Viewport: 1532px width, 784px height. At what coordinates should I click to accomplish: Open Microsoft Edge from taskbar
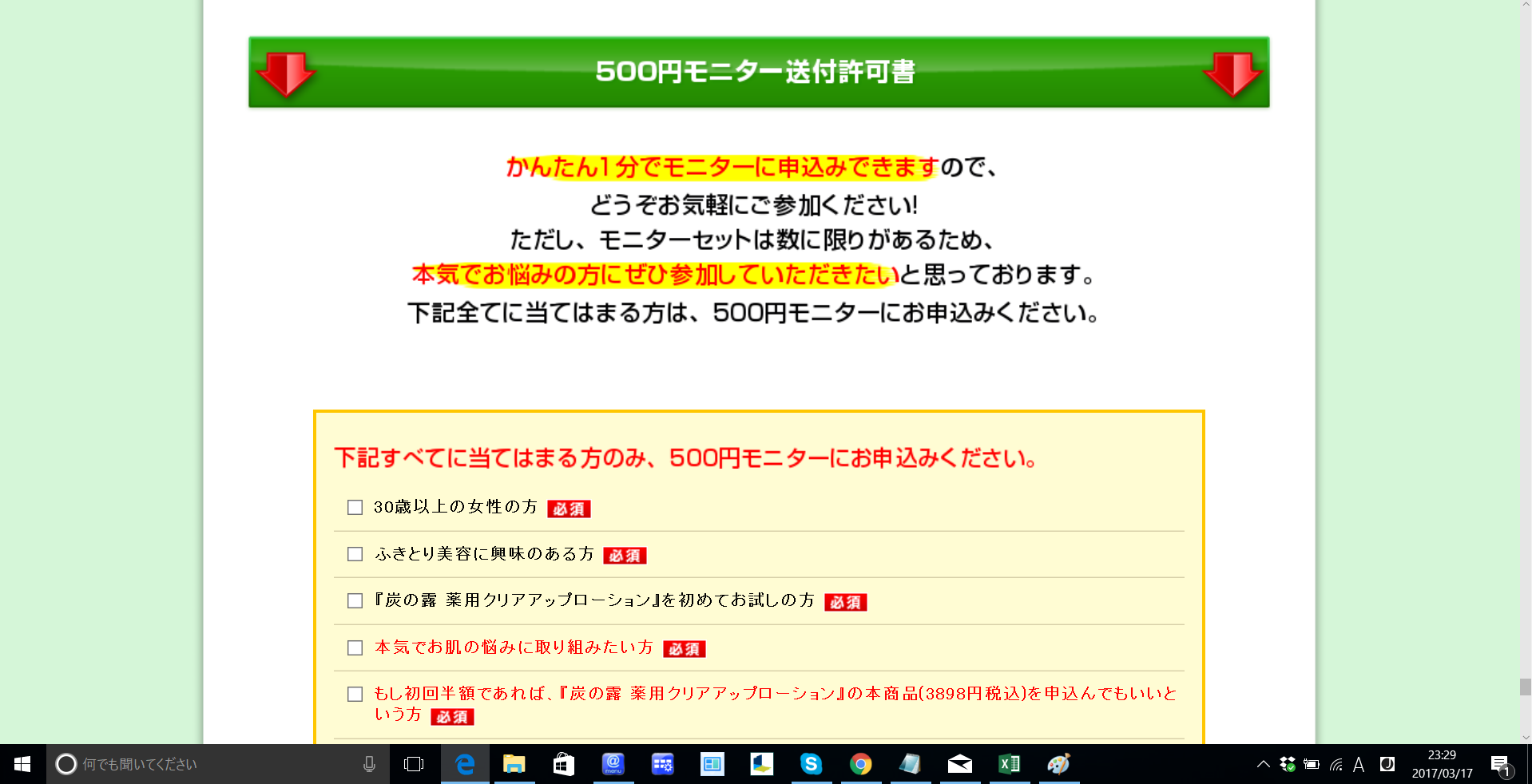point(465,764)
